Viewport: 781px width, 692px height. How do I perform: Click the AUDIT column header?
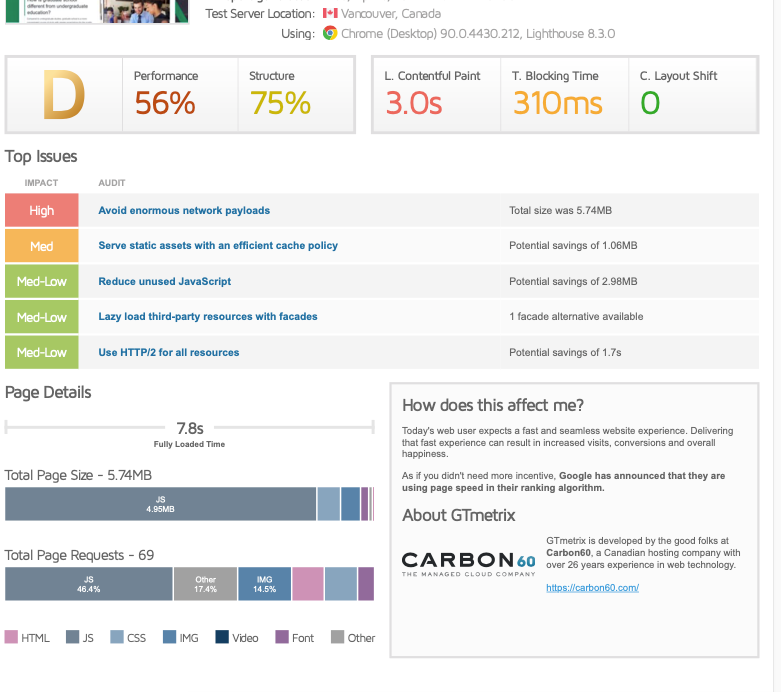(112, 183)
